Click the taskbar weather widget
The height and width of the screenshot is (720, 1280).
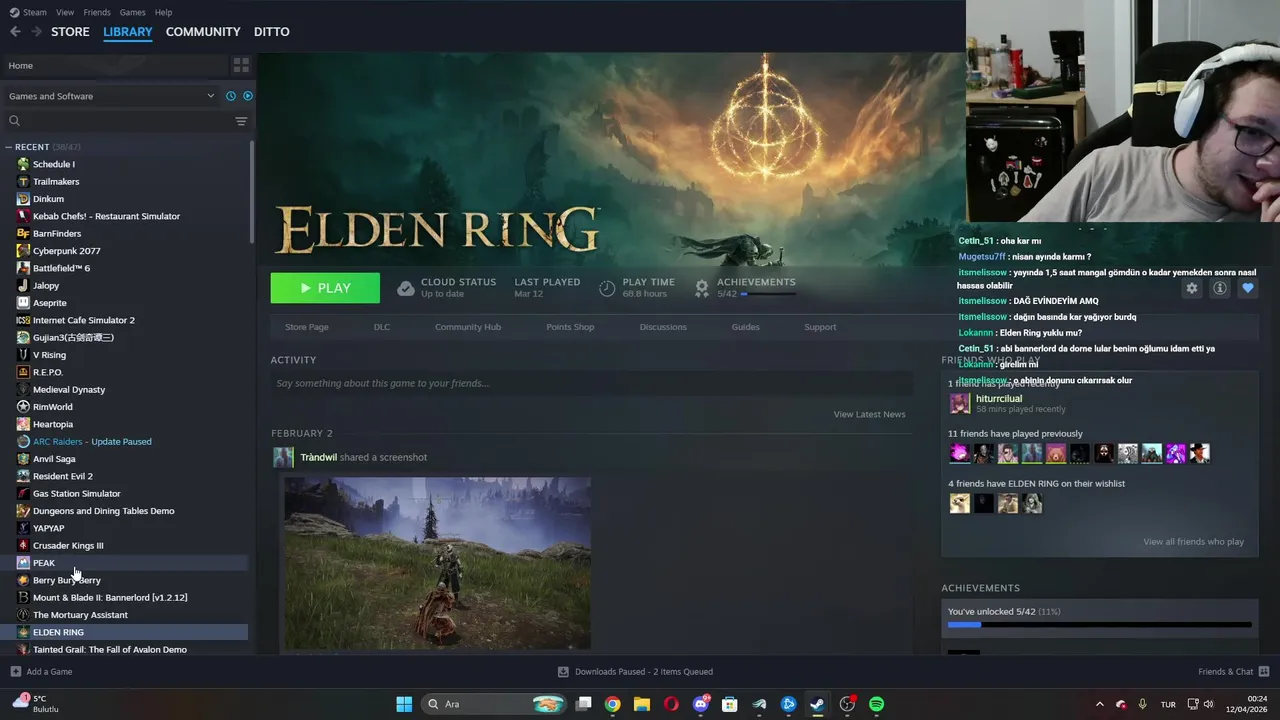[36, 704]
